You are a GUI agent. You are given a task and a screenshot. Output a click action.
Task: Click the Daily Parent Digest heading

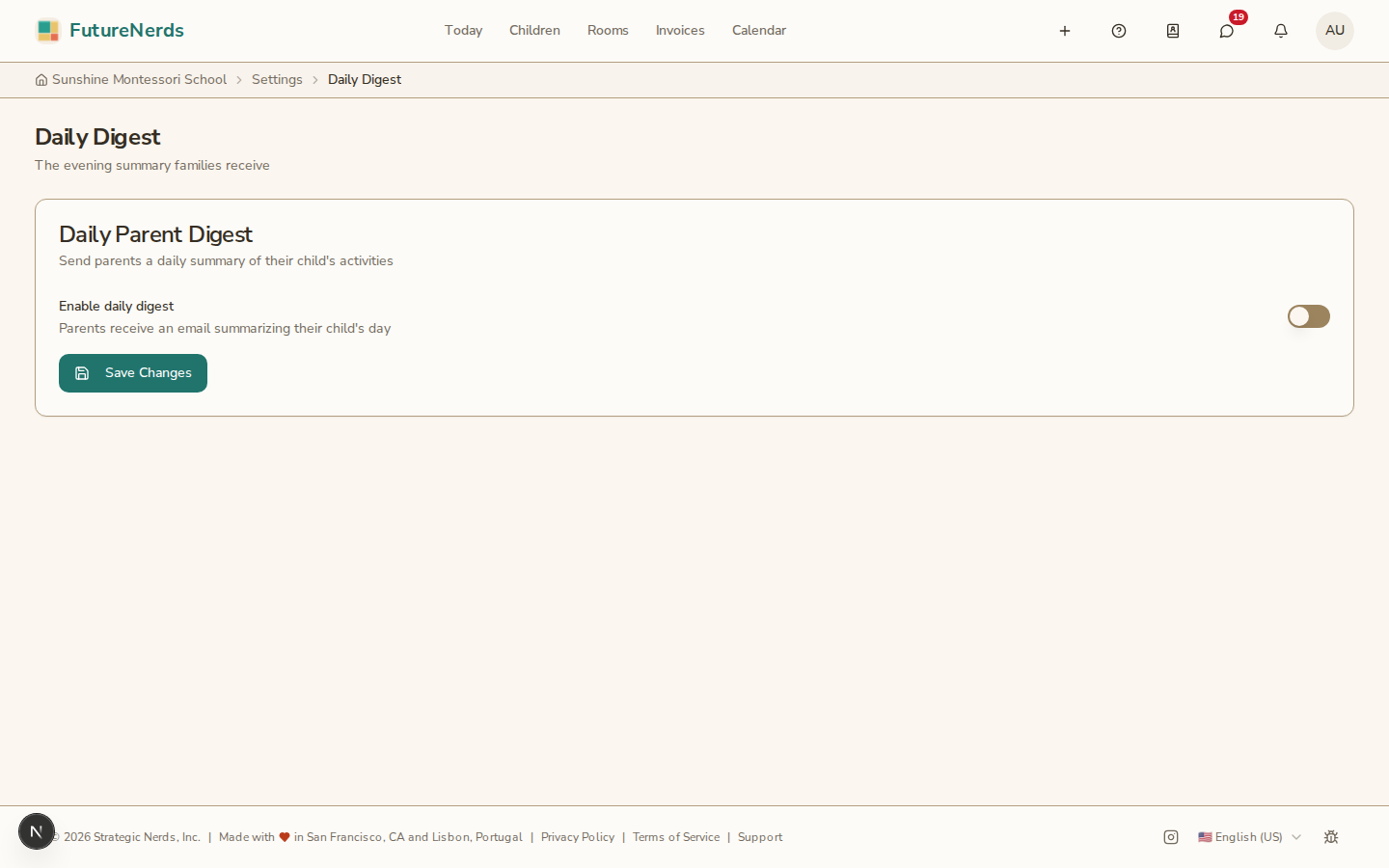coord(155,234)
